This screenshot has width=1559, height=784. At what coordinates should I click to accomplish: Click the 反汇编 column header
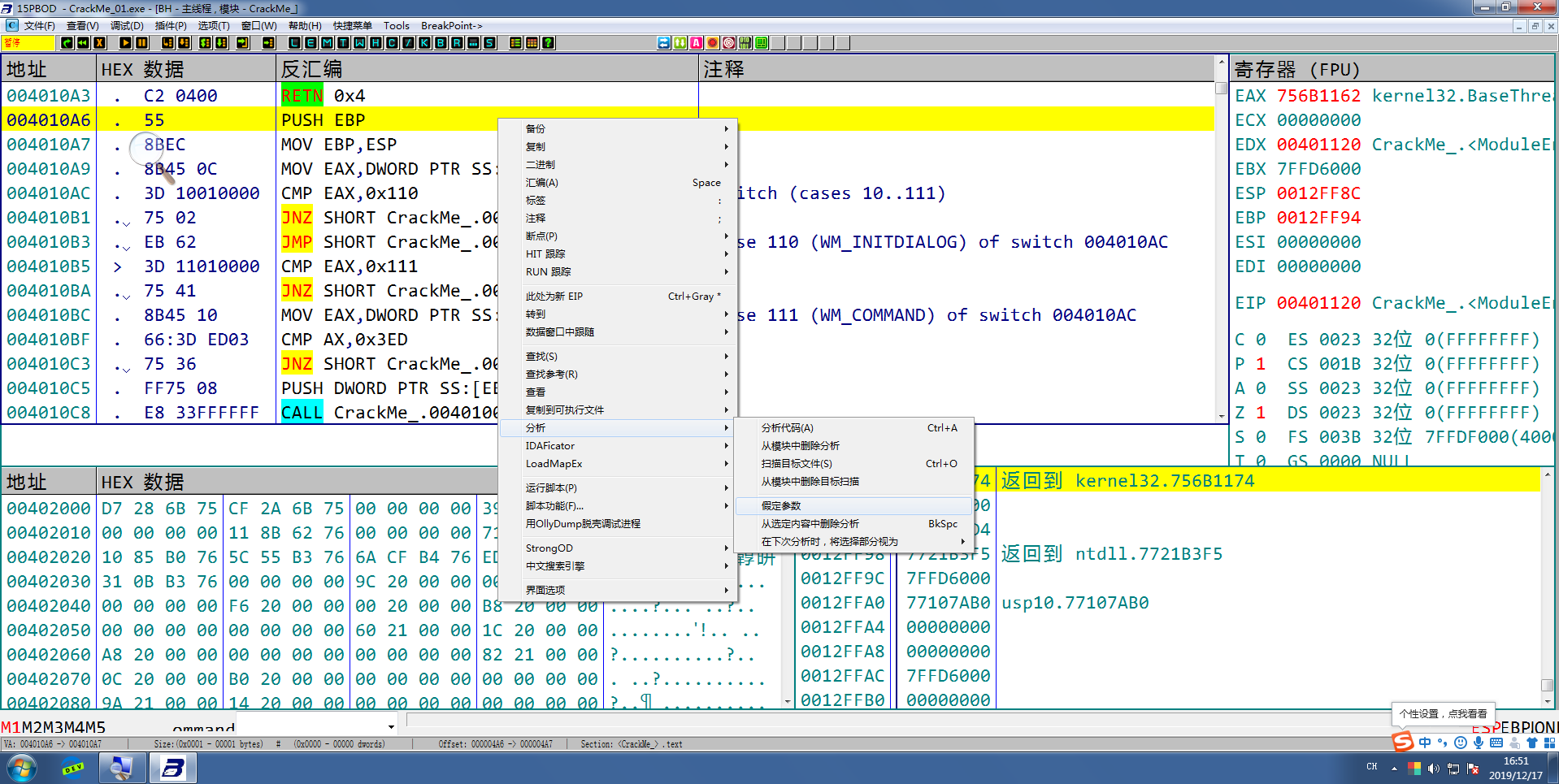pos(488,70)
